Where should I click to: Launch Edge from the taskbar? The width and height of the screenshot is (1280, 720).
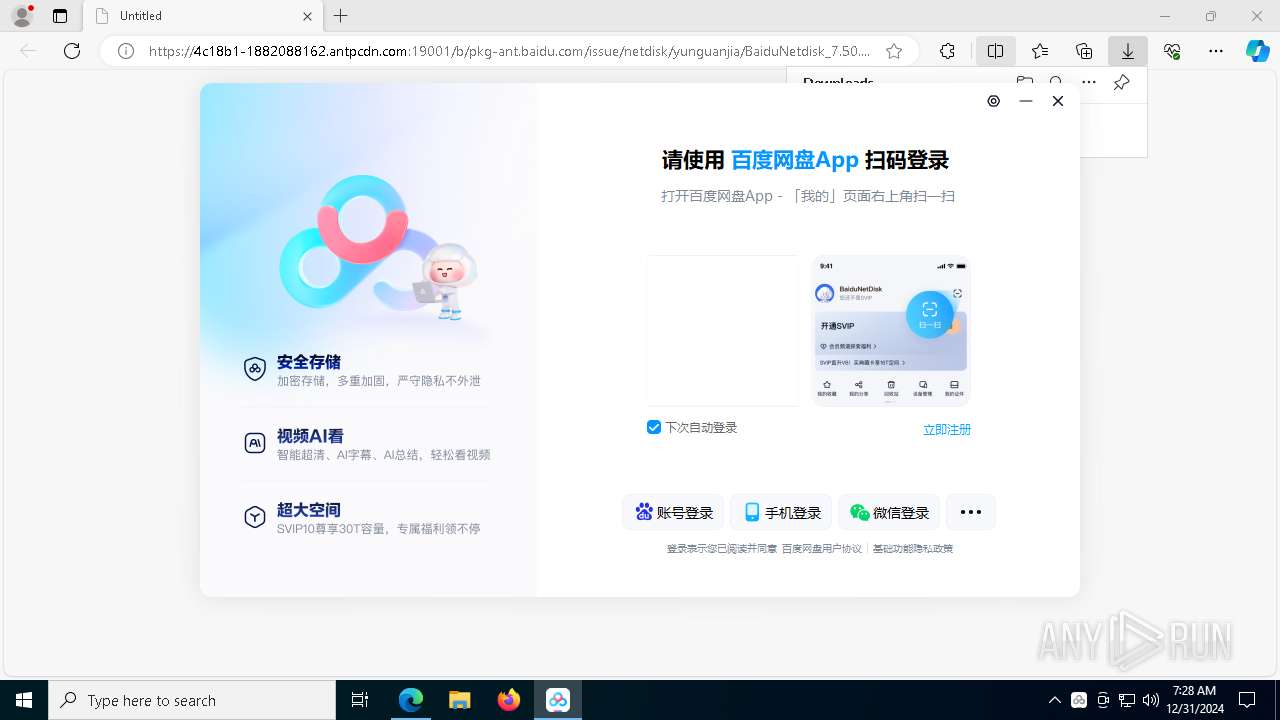[411, 700]
